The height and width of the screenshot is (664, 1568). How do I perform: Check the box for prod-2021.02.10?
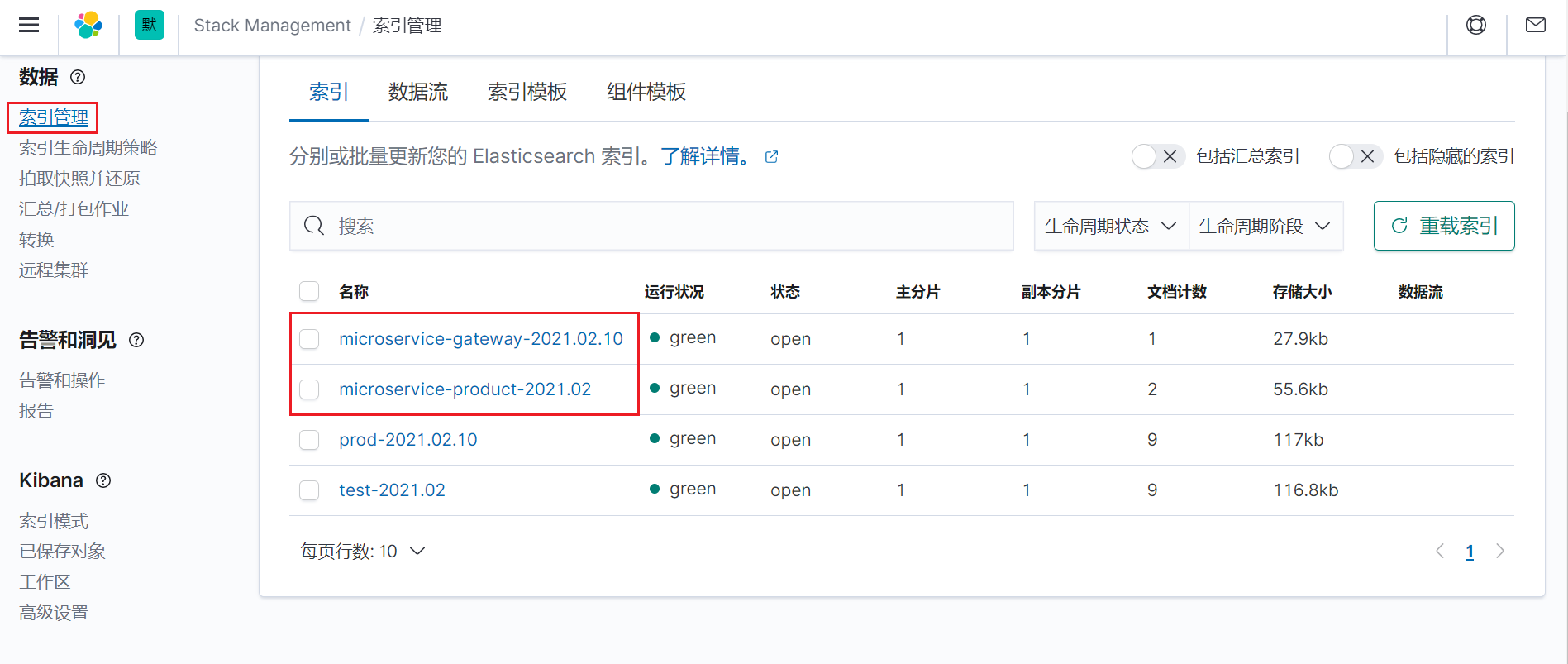click(x=309, y=440)
